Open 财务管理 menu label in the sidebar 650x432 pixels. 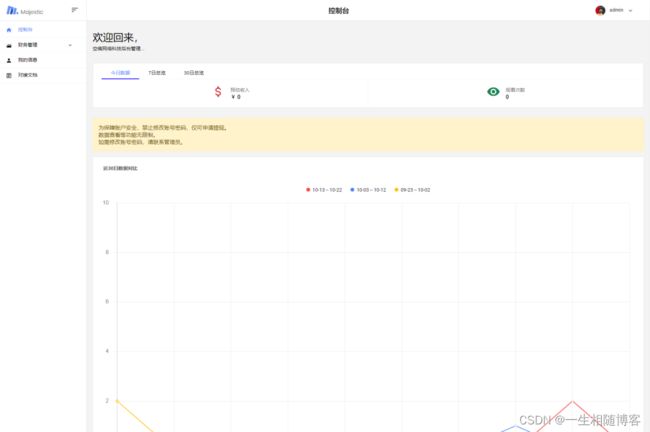point(27,45)
